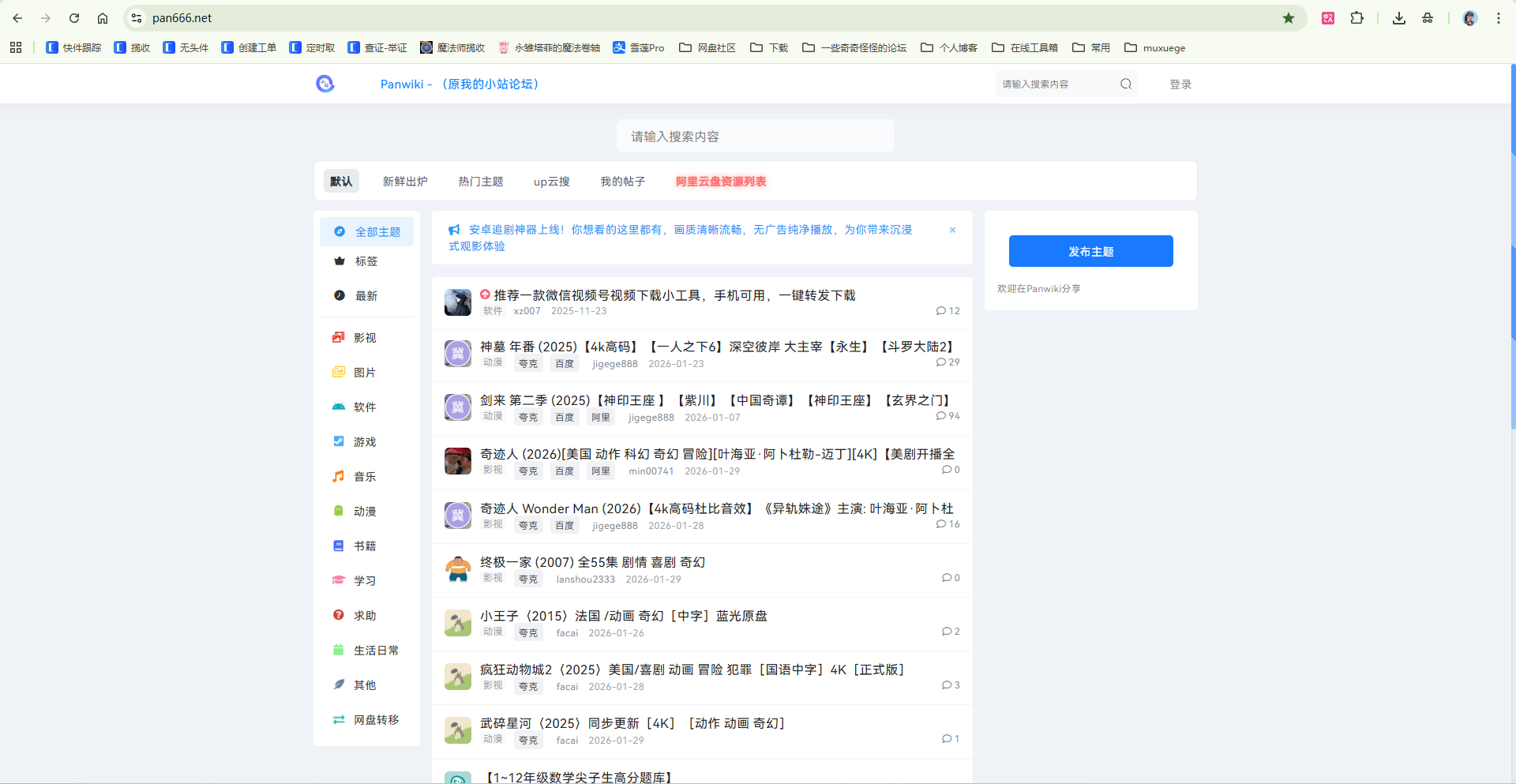Select 网盘转移 in the left sidebar
Screen dimensions: 1516x784
(x=376, y=720)
